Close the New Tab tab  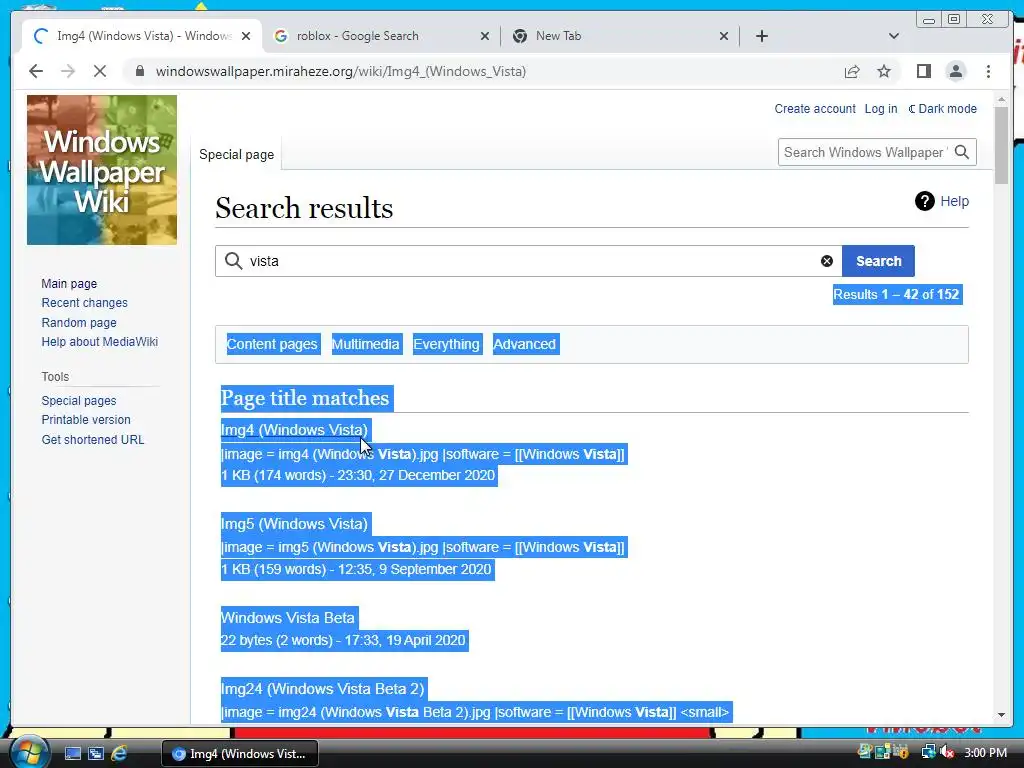(724, 36)
